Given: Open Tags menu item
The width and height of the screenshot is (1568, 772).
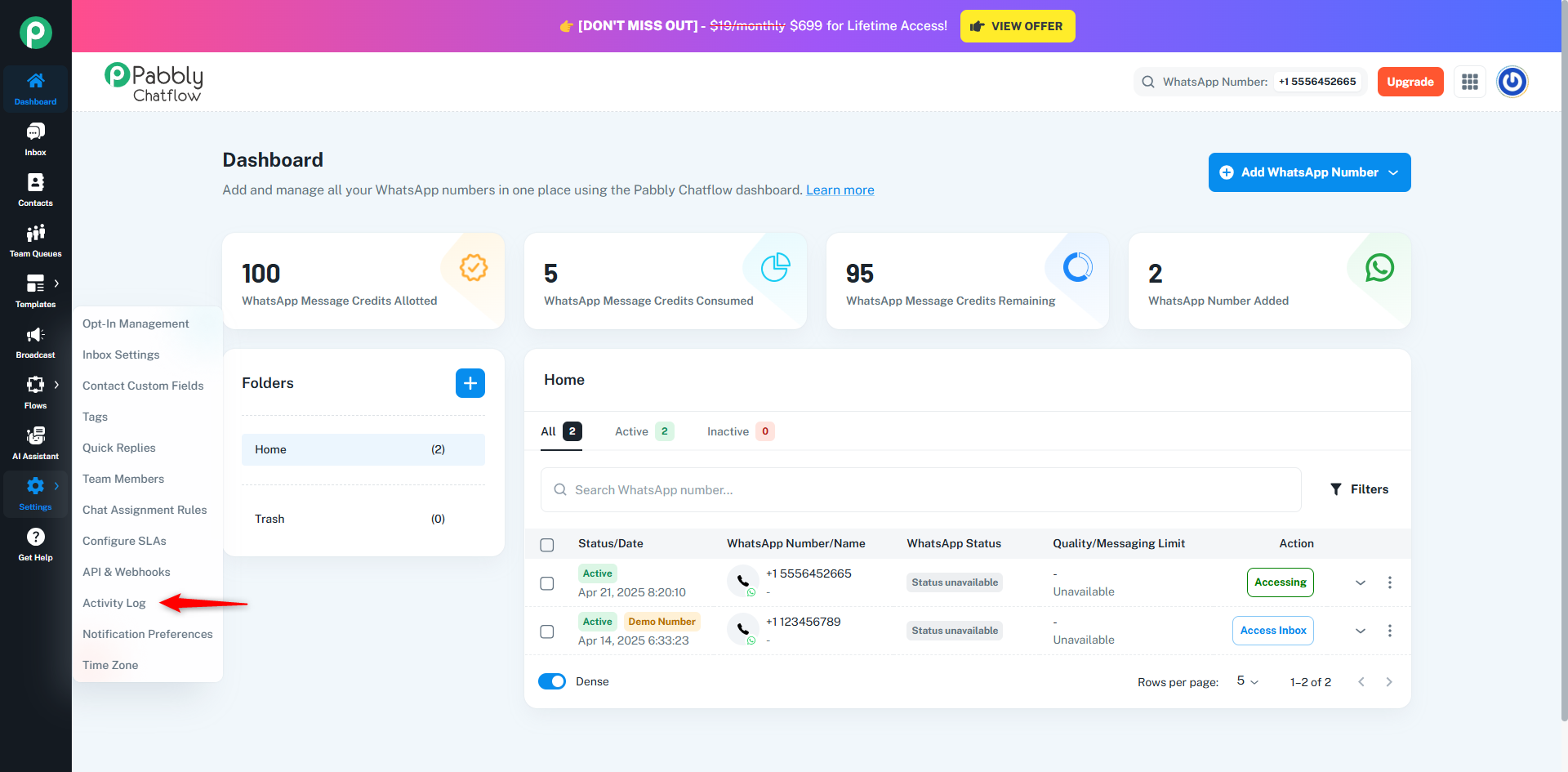Looking at the screenshot, I should pos(95,417).
